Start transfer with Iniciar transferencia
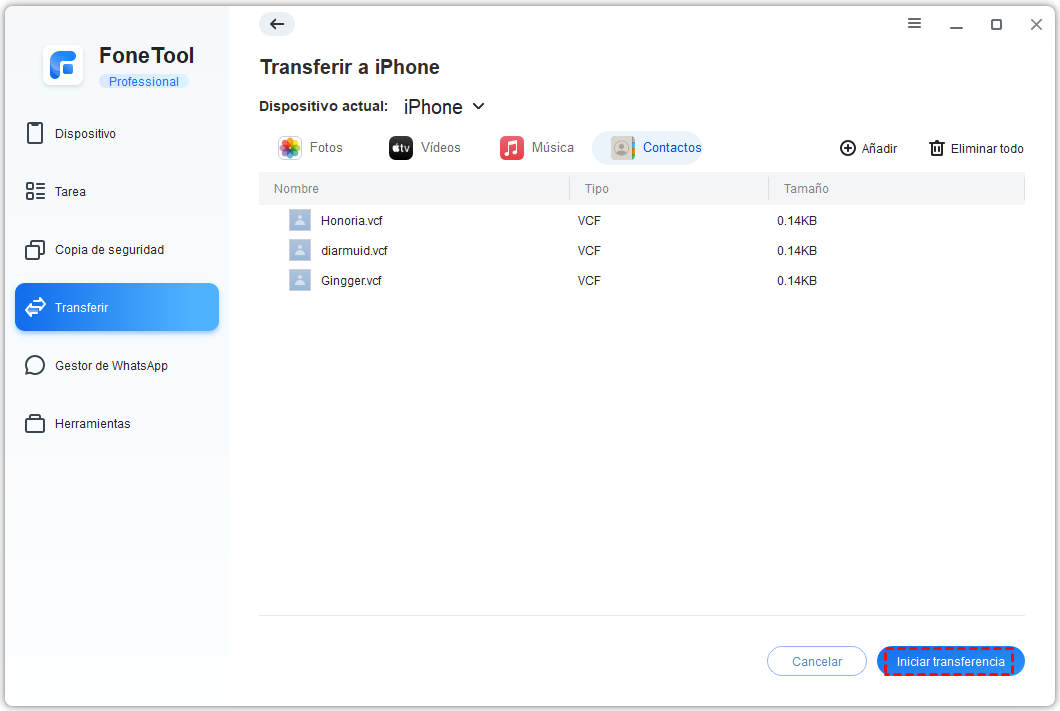Image resolution: width=1060 pixels, height=711 pixels. (950, 662)
